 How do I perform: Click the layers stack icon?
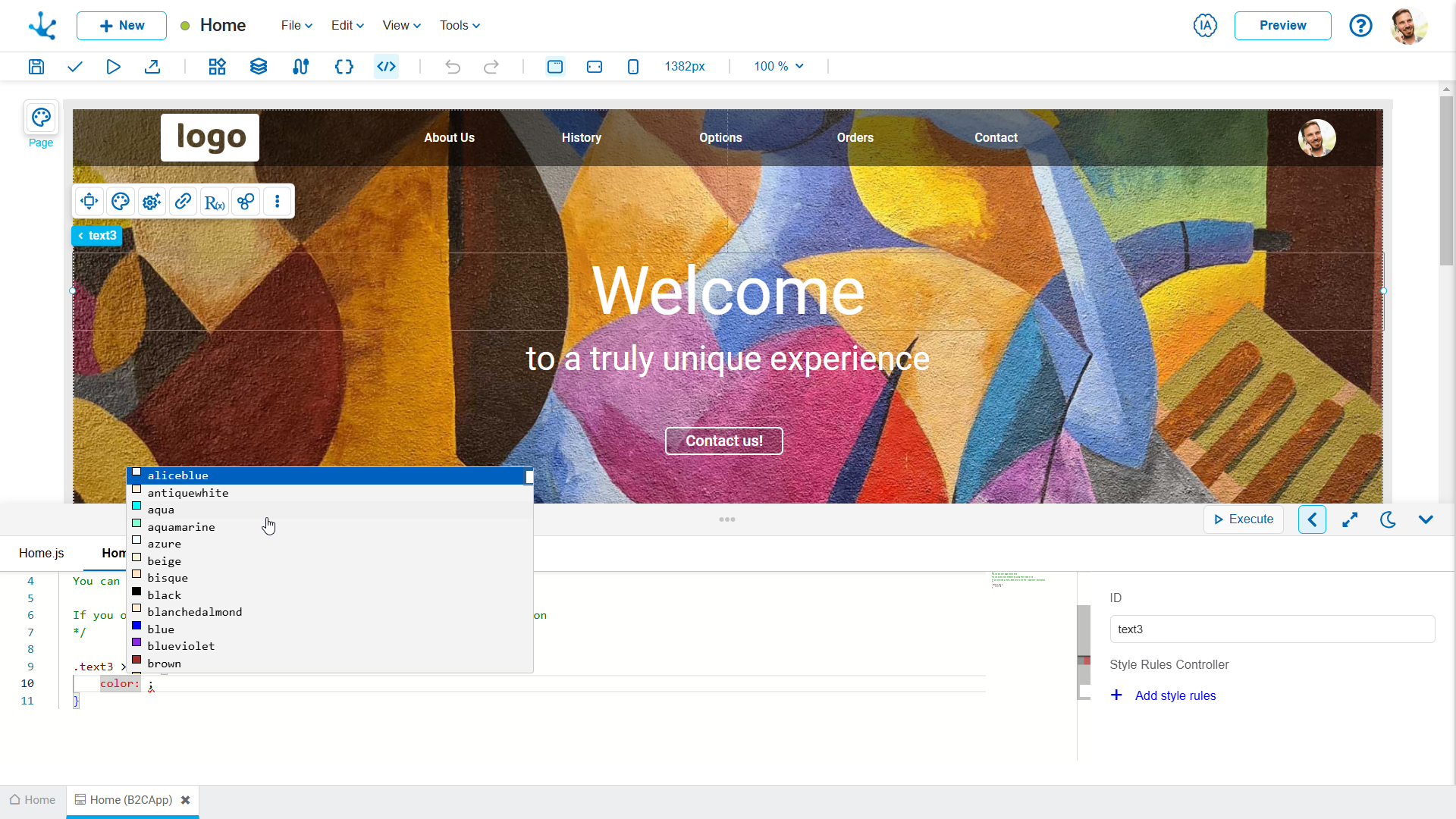tap(259, 67)
